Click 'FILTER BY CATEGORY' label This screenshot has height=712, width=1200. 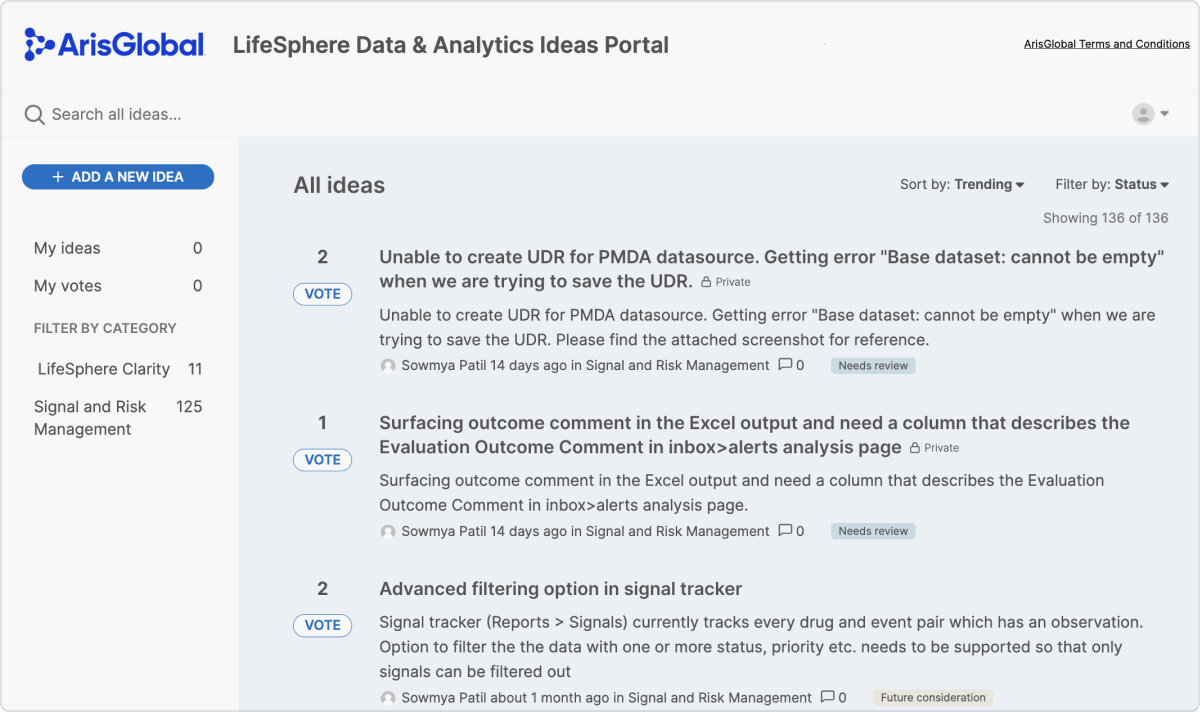105,328
